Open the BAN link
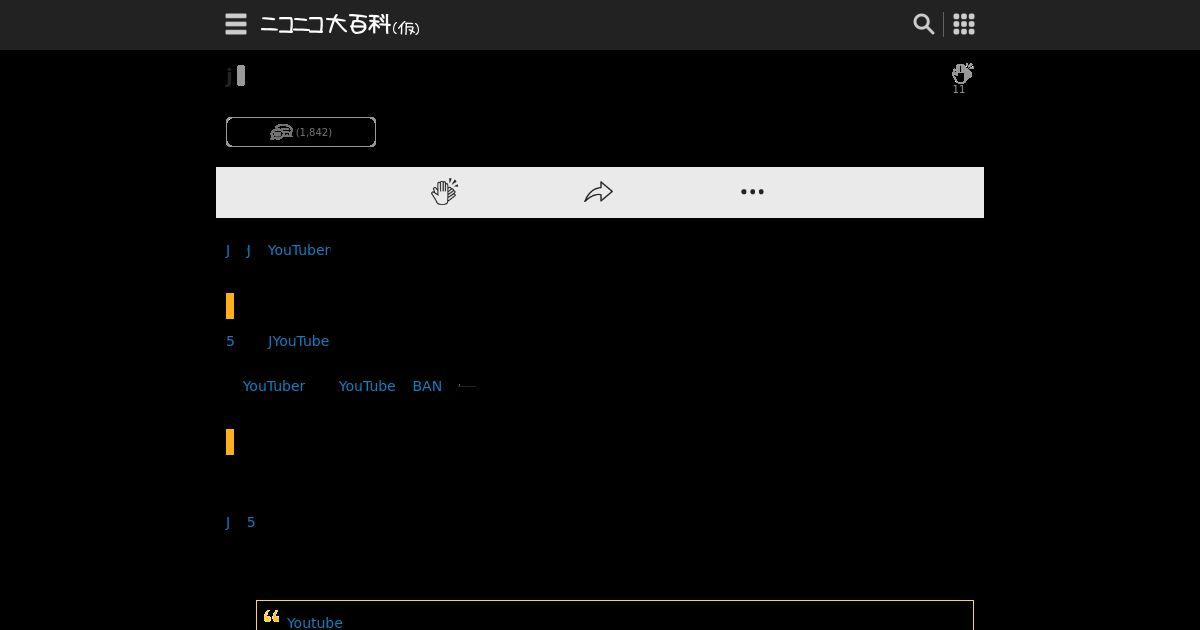This screenshot has height=630, width=1200. pyautogui.click(x=427, y=386)
